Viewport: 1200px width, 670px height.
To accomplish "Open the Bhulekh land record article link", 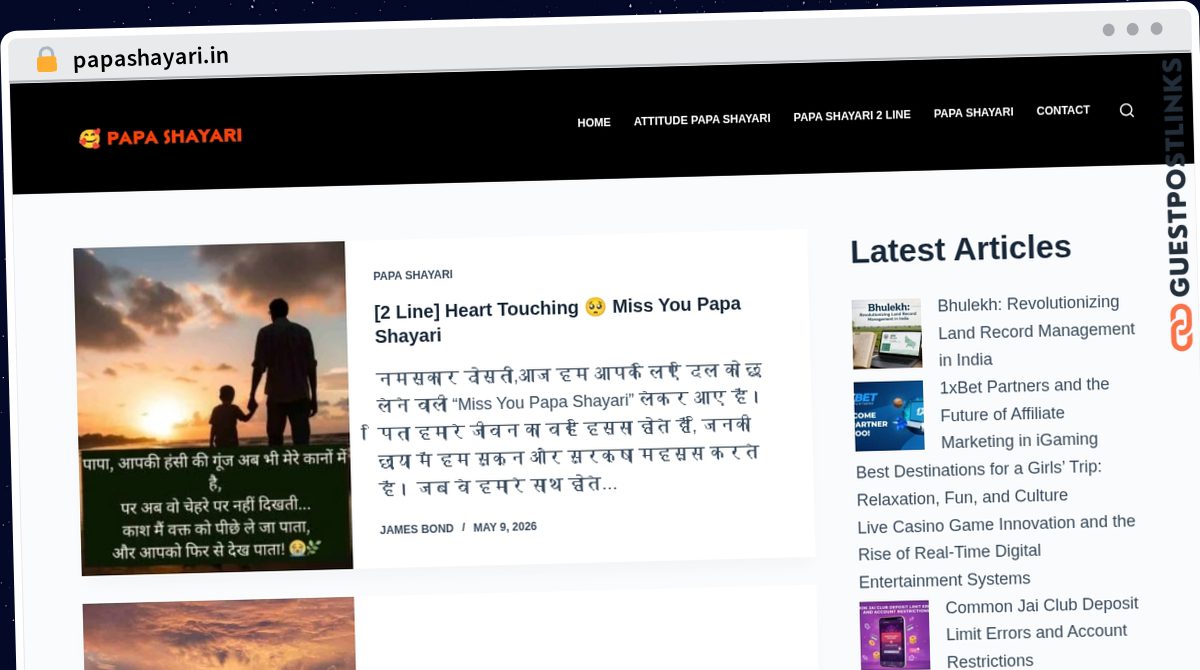I will [1036, 330].
